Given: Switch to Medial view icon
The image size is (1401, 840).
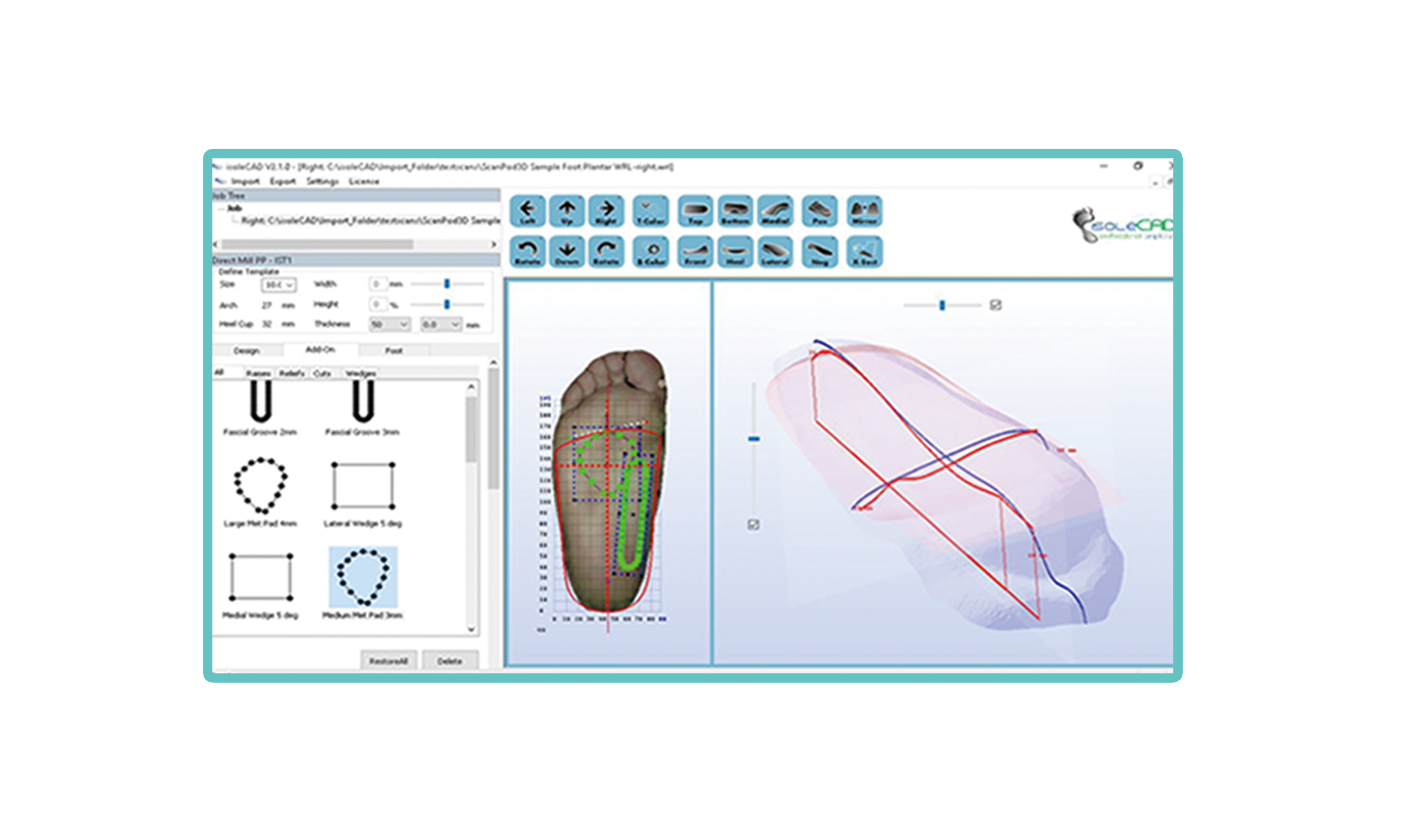Looking at the screenshot, I should [775, 211].
